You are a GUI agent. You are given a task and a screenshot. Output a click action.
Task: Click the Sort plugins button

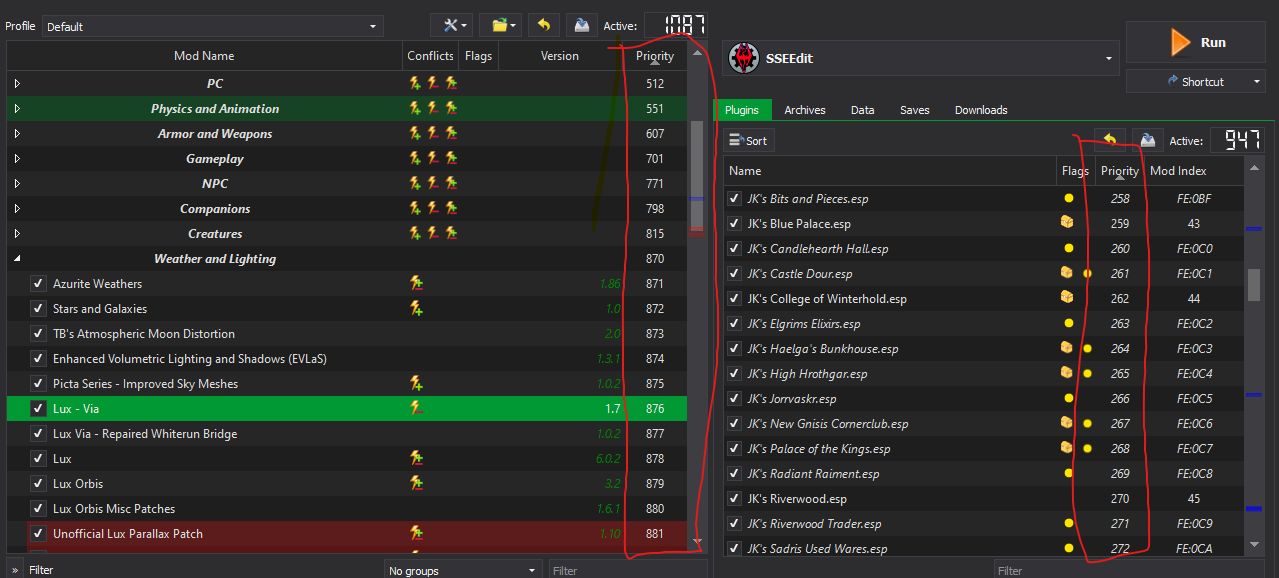tap(749, 141)
